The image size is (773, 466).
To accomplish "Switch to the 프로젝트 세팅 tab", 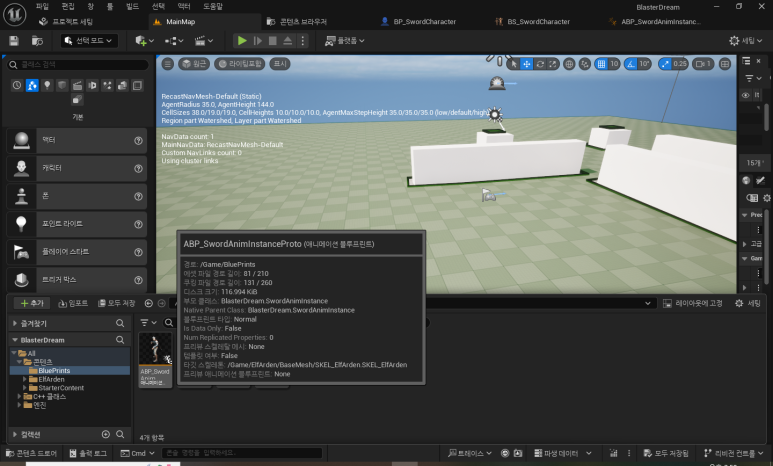I will click(66, 22).
